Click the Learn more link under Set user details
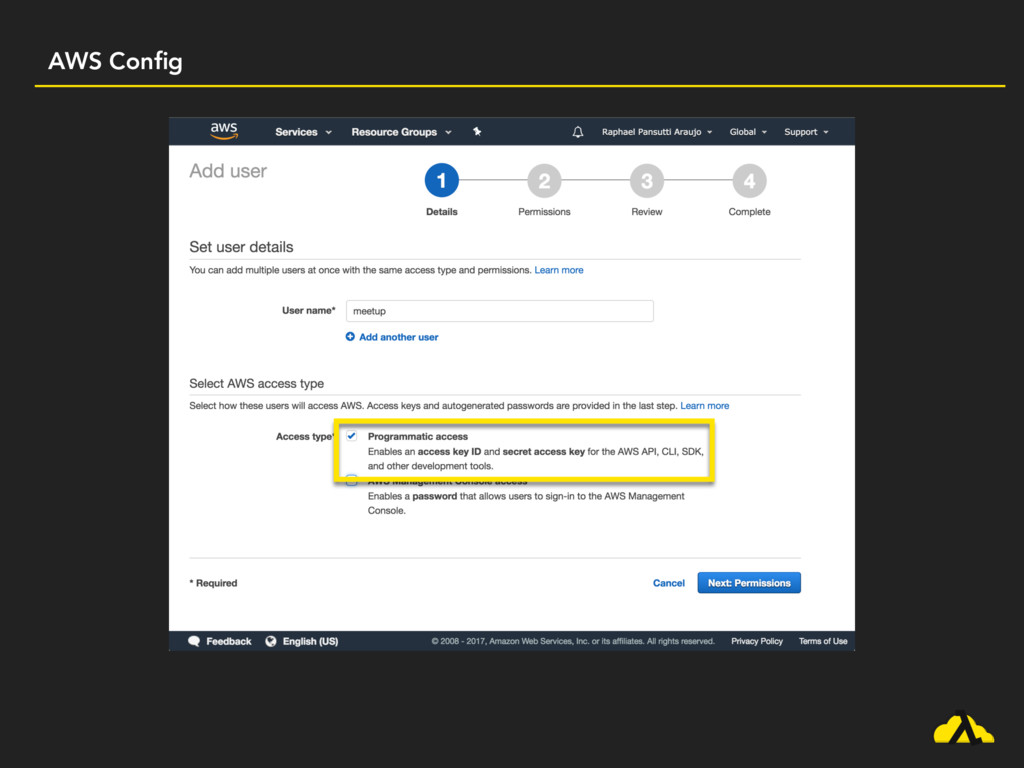 pyautogui.click(x=558, y=270)
